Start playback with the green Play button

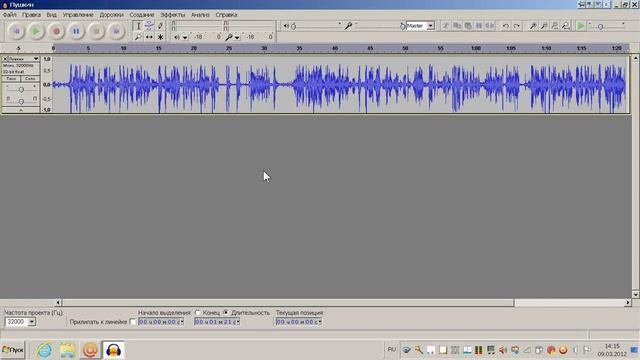coord(36,31)
